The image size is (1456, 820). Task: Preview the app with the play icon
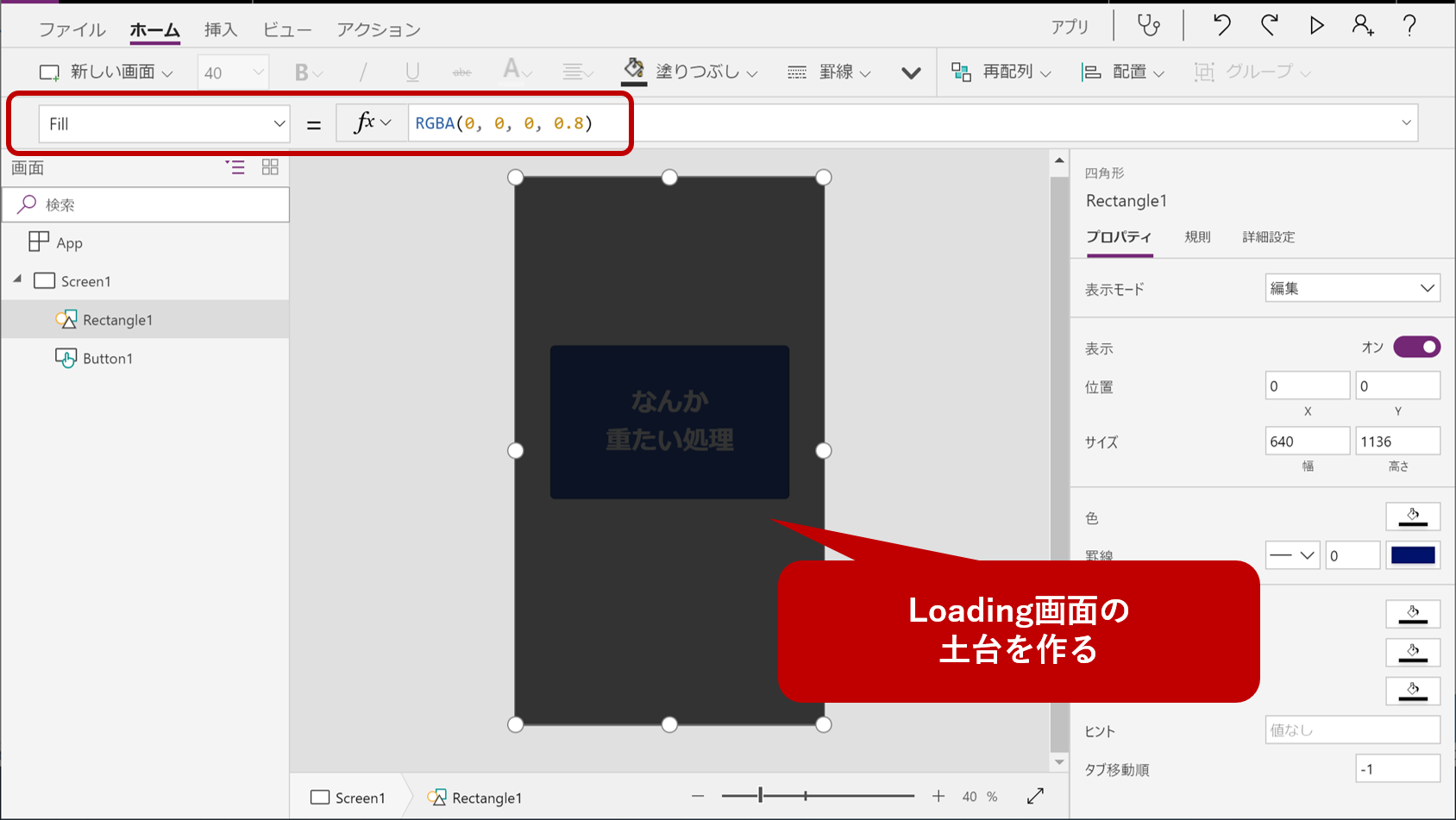tap(1317, 25)
